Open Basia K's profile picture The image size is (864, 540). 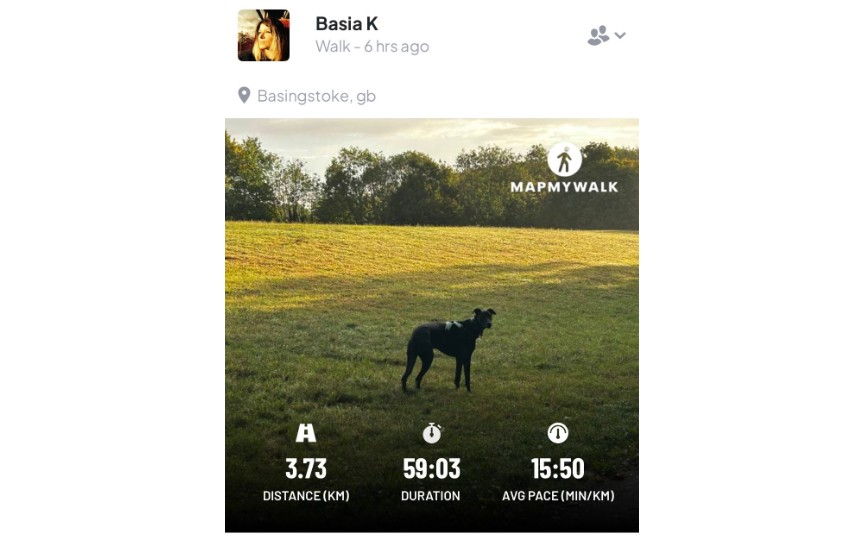(263, 35)
